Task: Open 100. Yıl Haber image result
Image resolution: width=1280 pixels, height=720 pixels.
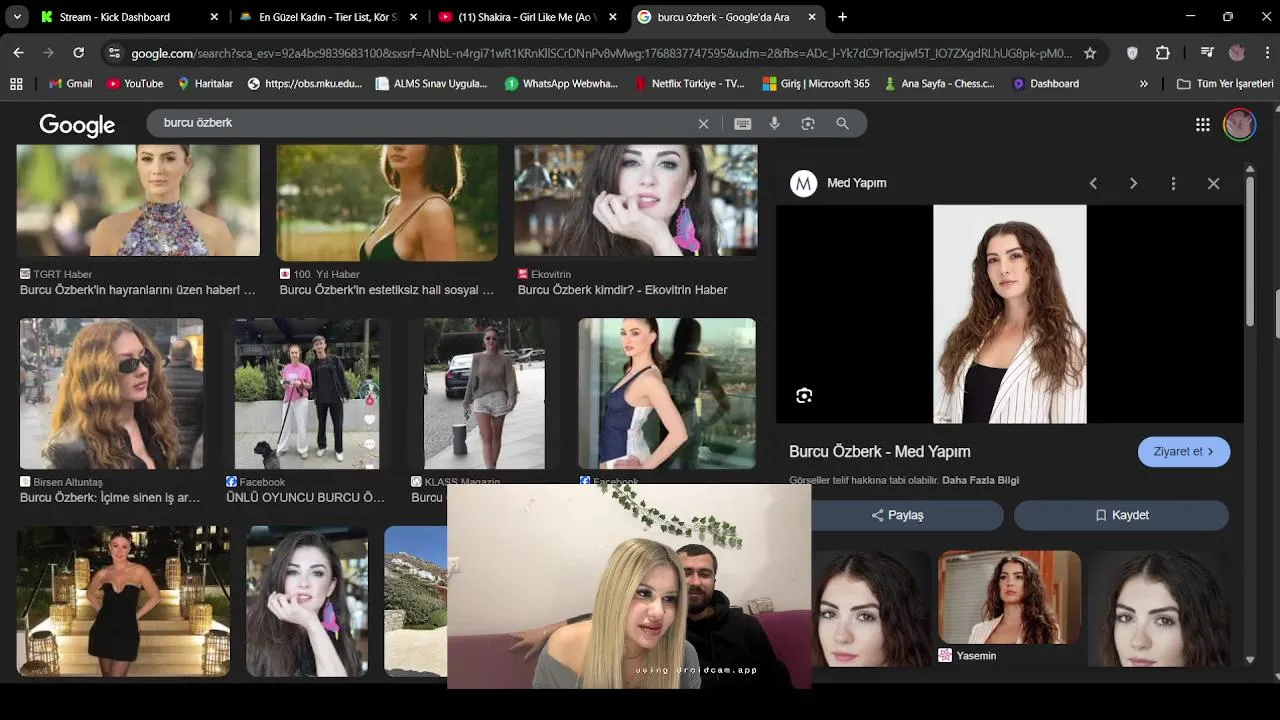Action: [x=387, y=203]
